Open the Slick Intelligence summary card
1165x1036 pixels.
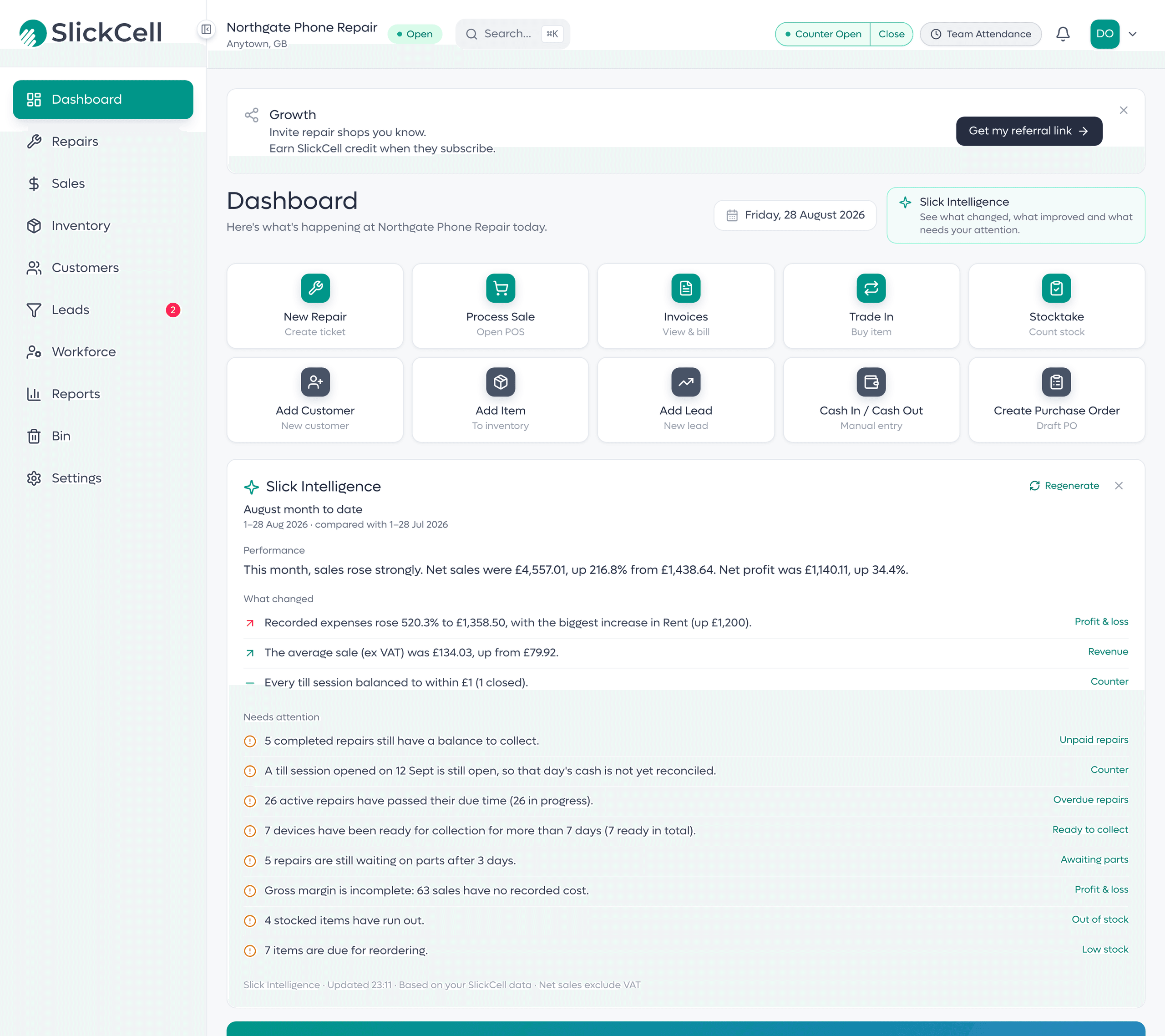(x=1016, y=215)
